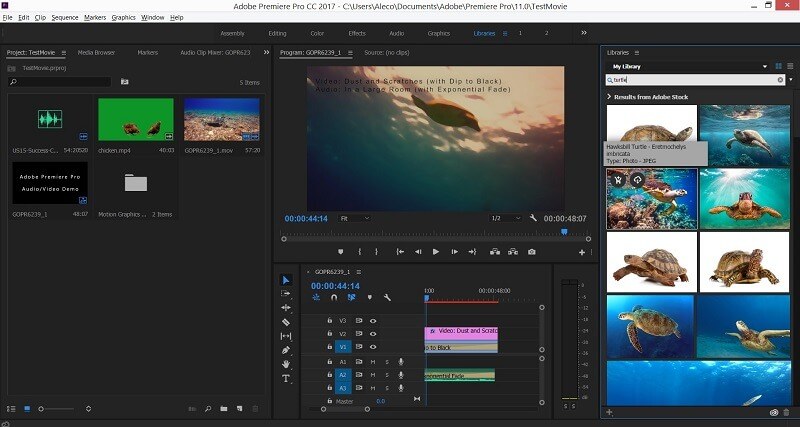Open the Graphics menu
Image resolution: width=800 pixels, height=427 pixels.
coord(123,17)
